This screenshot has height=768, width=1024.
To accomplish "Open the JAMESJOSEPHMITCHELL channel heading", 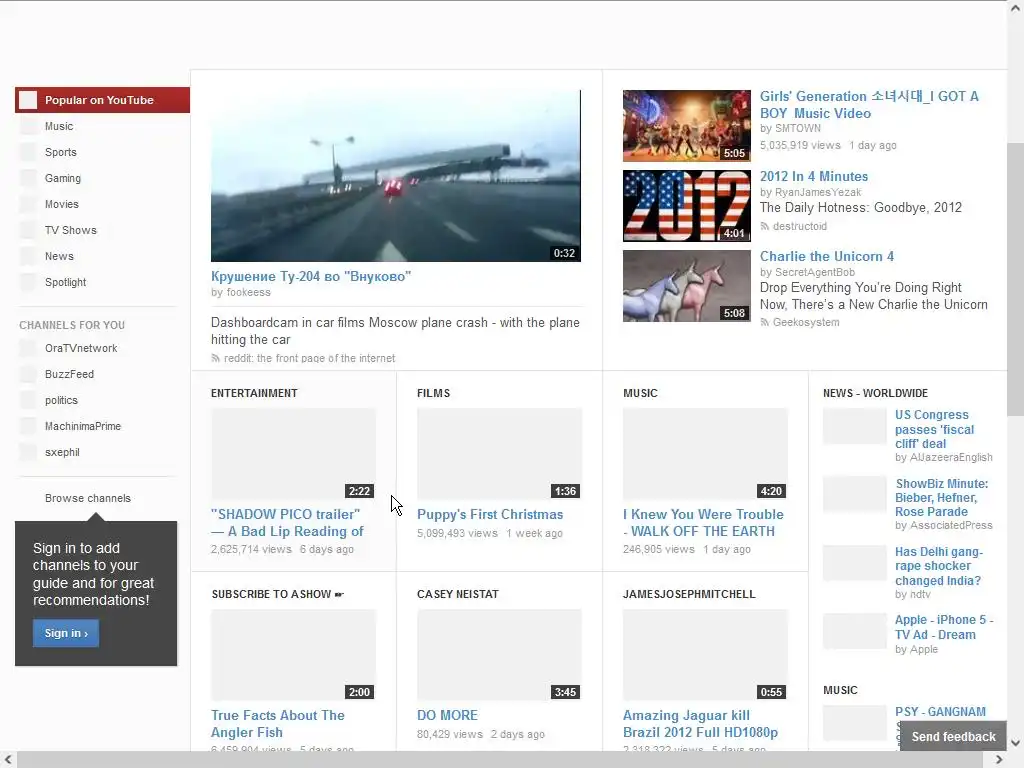I will click(689, 594).
